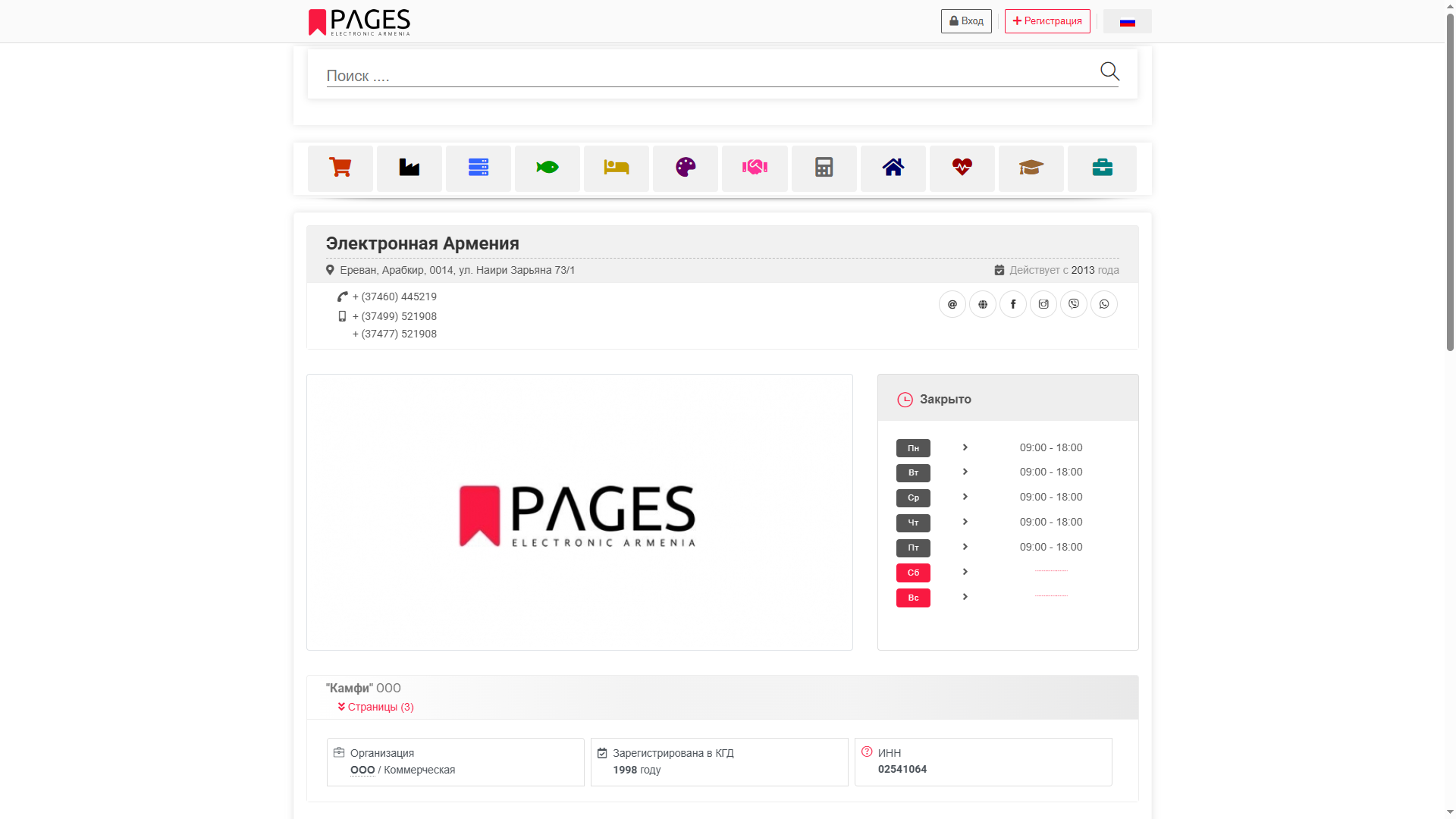1456x819 pixels.
Task: Click the Ср day badge
Action: [x=913, y=498]
